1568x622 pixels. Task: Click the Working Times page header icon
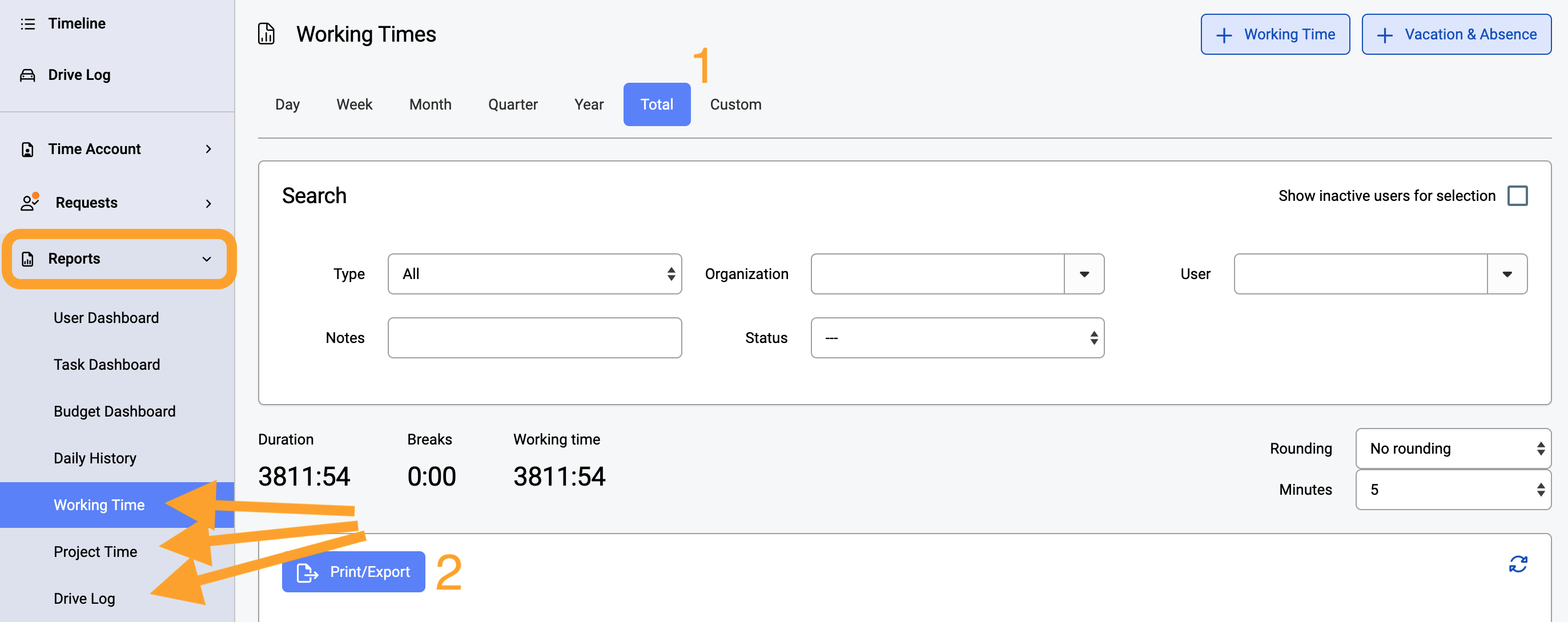pyautogui.click(x=266, y=34)
